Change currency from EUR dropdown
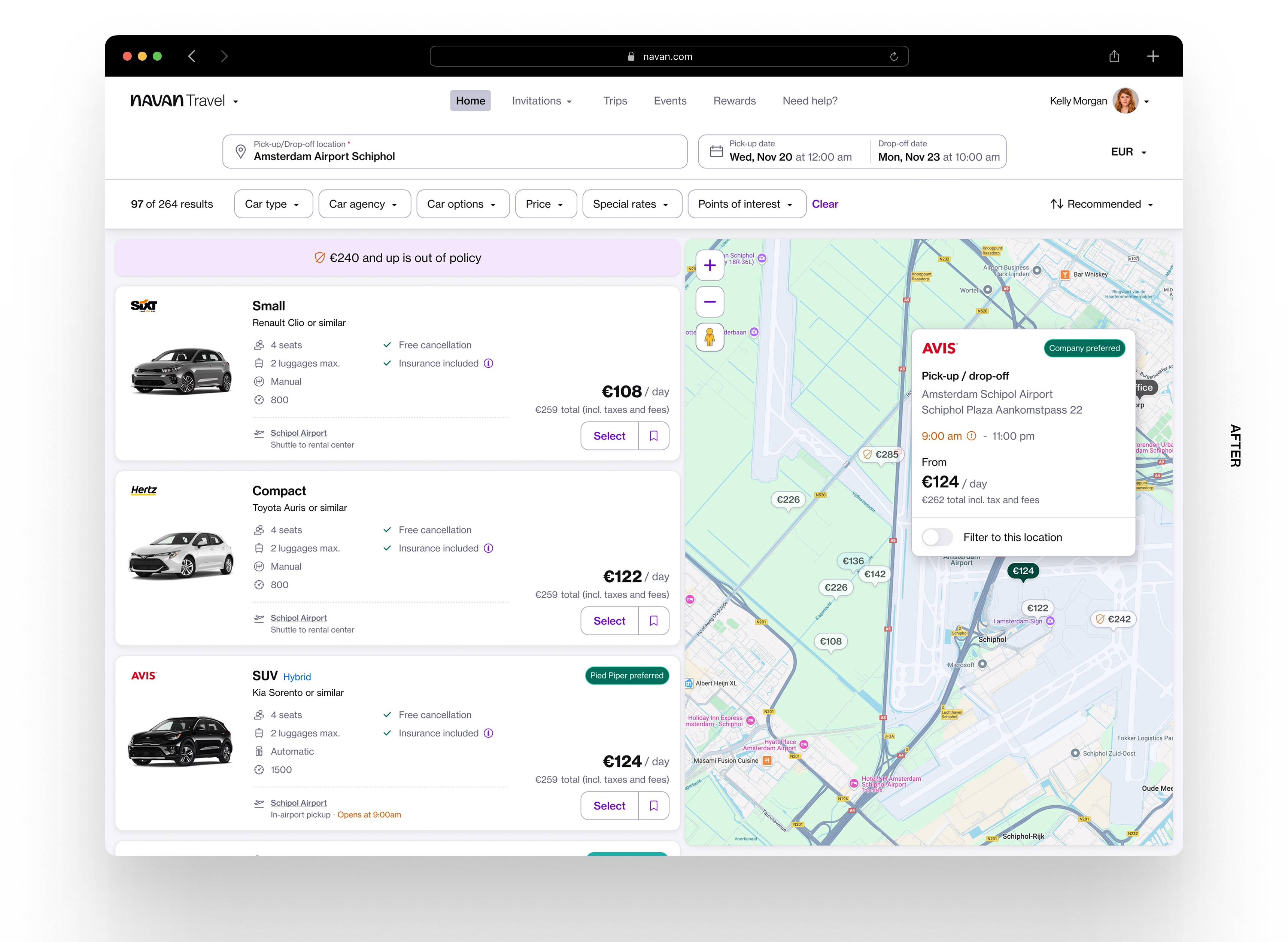Screen dimensions: 1288x942 (x=1128, y=152)
